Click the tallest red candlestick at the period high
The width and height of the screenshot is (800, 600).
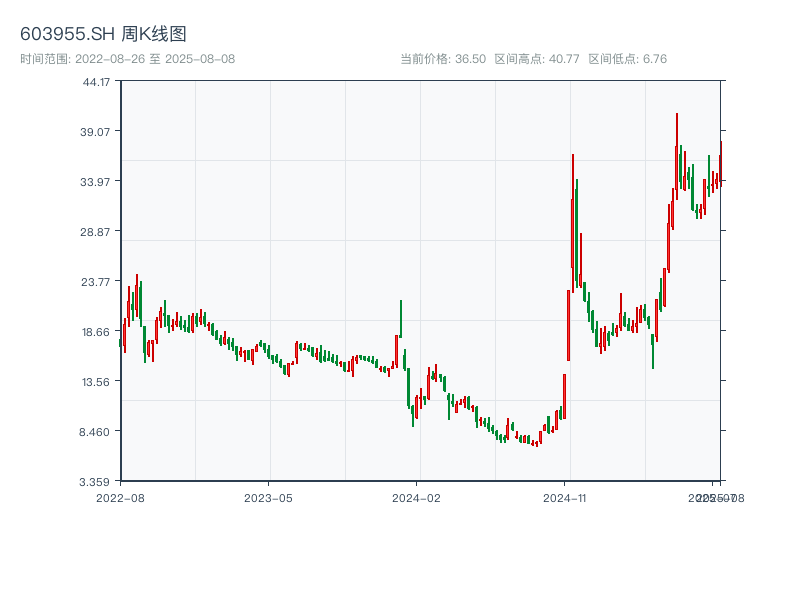[x=677, y=156]
